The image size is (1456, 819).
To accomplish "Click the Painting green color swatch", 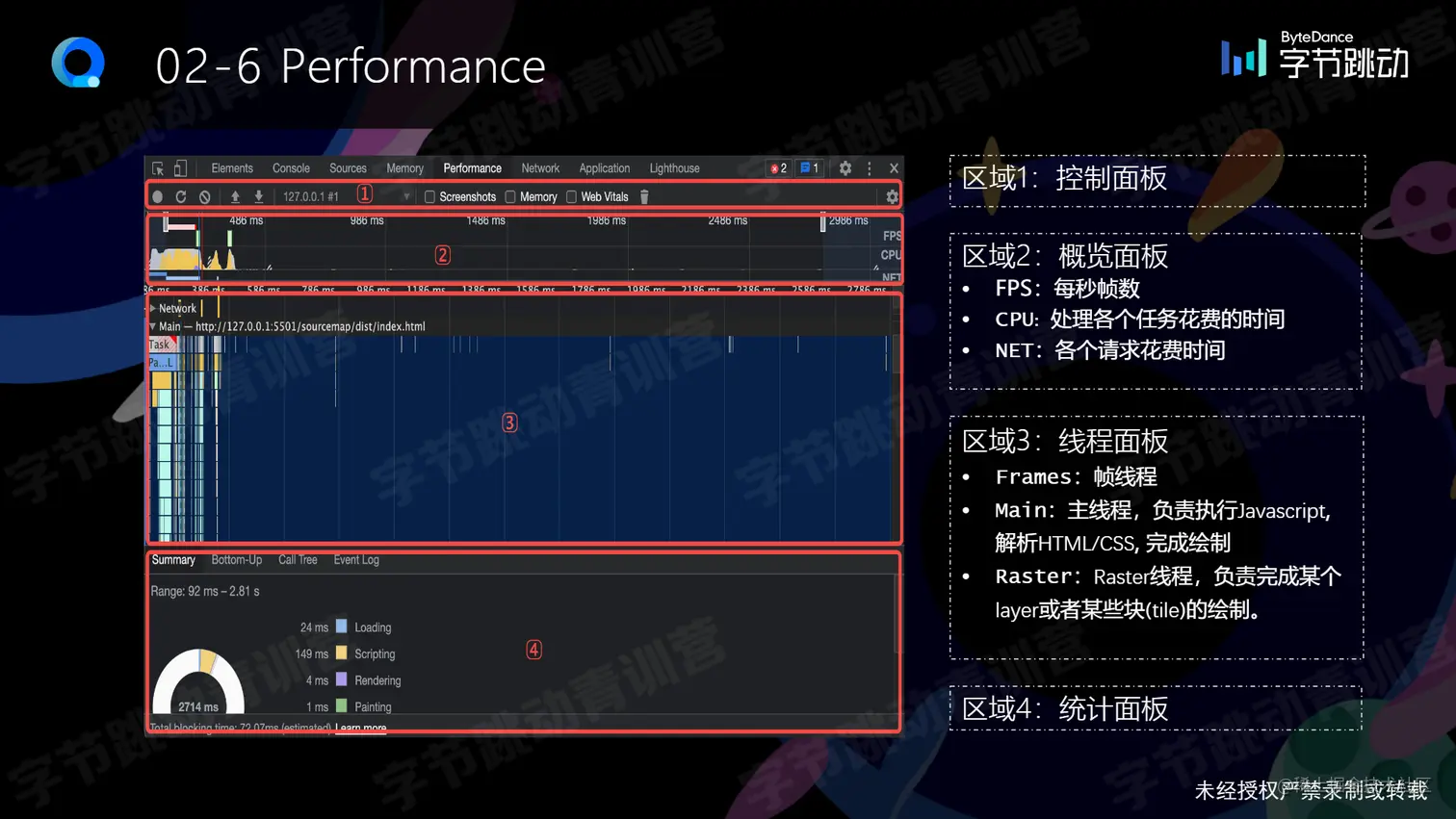I will tap(341, 706).
